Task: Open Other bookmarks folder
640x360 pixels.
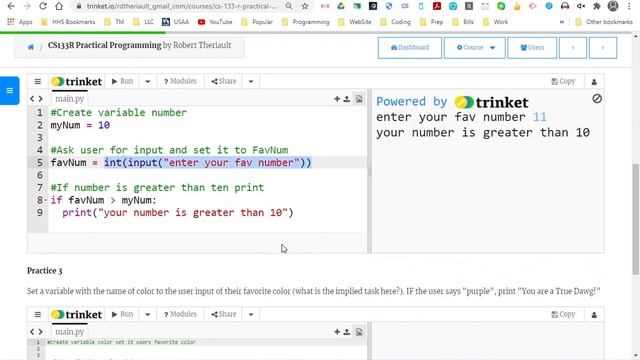Action: pyautogui.click(x=604, y=22)
